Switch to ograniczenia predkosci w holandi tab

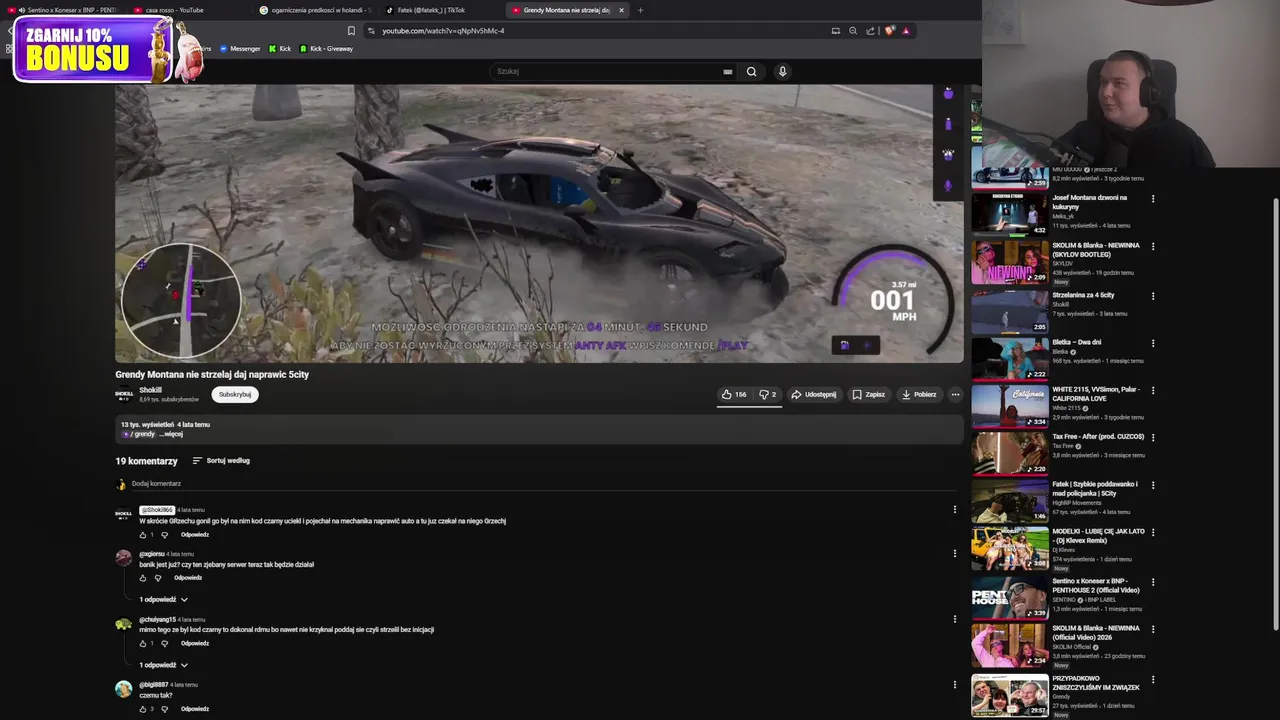[316, 10]
